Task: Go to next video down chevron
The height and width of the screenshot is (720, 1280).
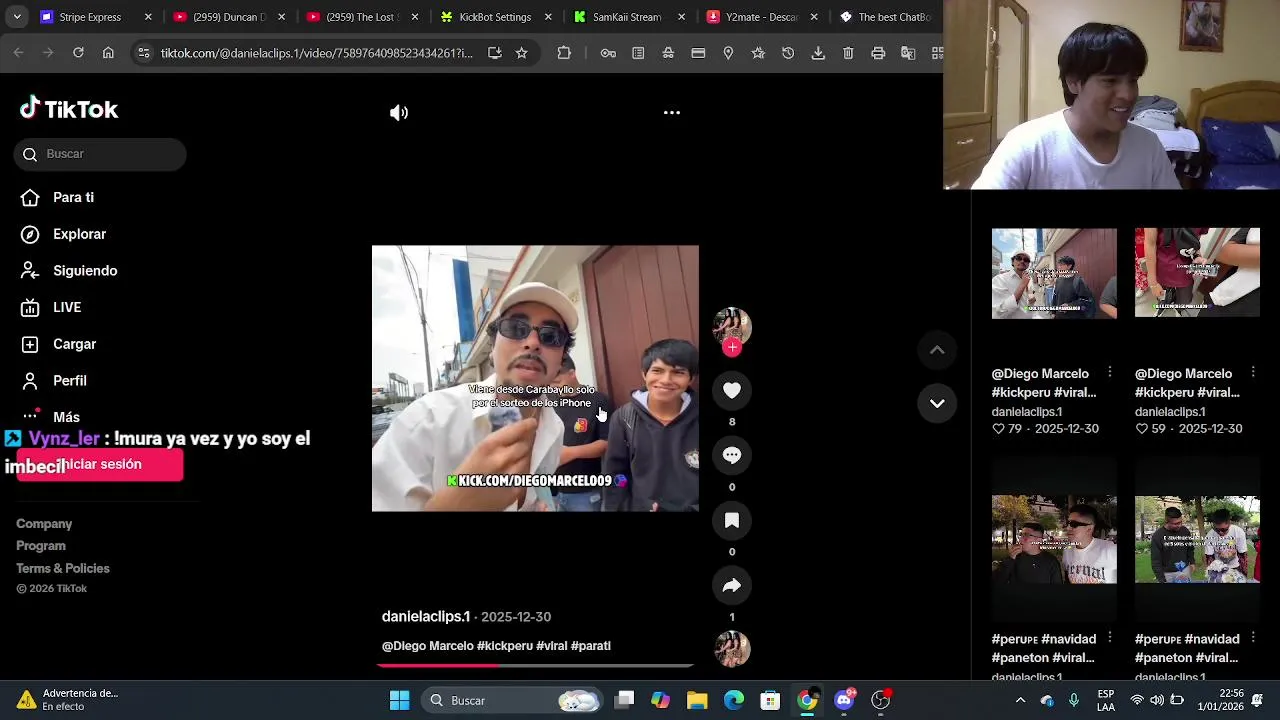Action: (x=937, y=403)
